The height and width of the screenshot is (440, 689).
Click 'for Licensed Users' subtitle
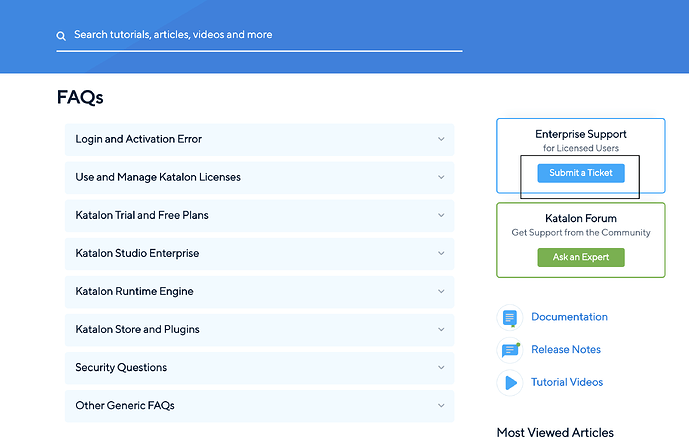[x=581, y=148]
